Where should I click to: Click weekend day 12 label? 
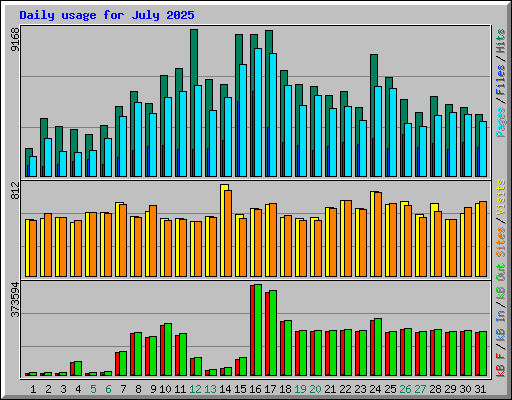click(x=195, y=389)
